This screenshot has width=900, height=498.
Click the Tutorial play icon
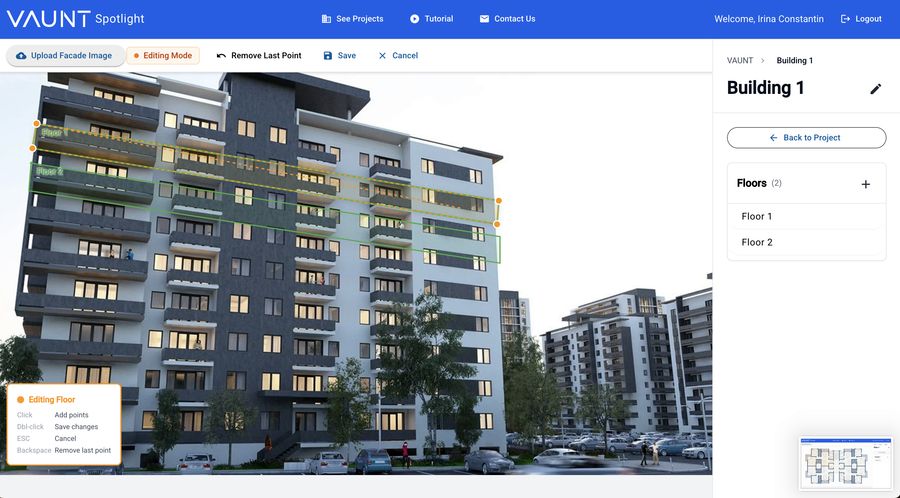pyautogui.click(x=414, y=19)
